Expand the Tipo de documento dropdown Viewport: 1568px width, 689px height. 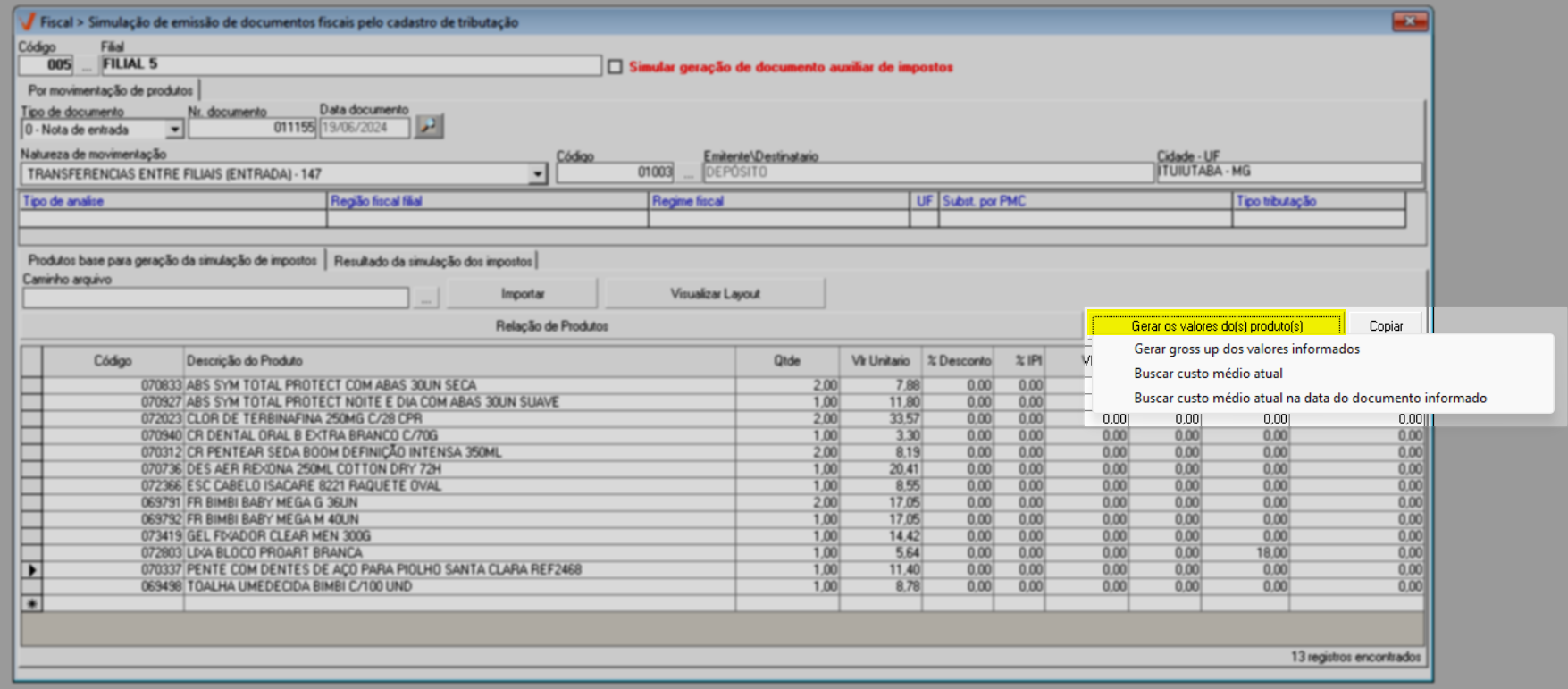[x=174, y=130]
